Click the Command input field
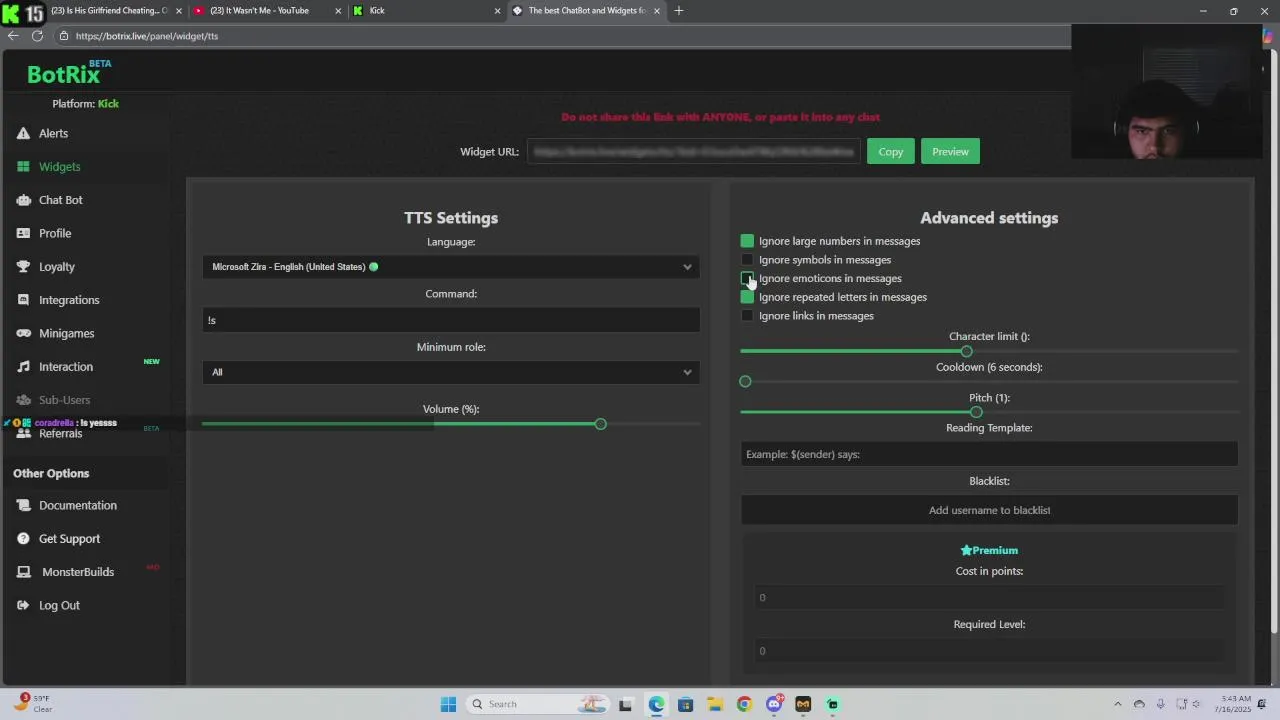This screenshot has height=720, width=1280. pos(451,320)
